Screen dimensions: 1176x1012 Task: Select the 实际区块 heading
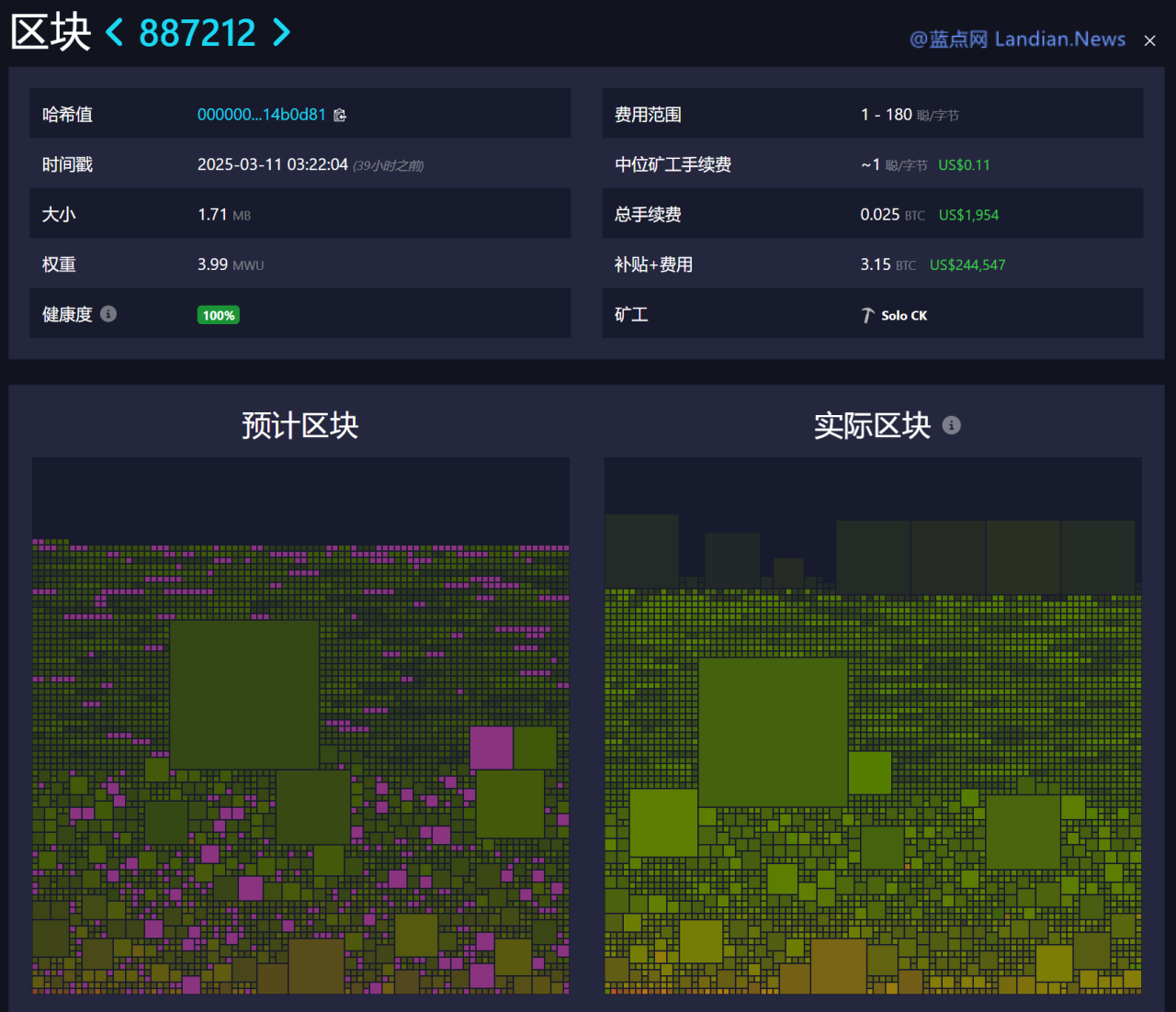872,425
